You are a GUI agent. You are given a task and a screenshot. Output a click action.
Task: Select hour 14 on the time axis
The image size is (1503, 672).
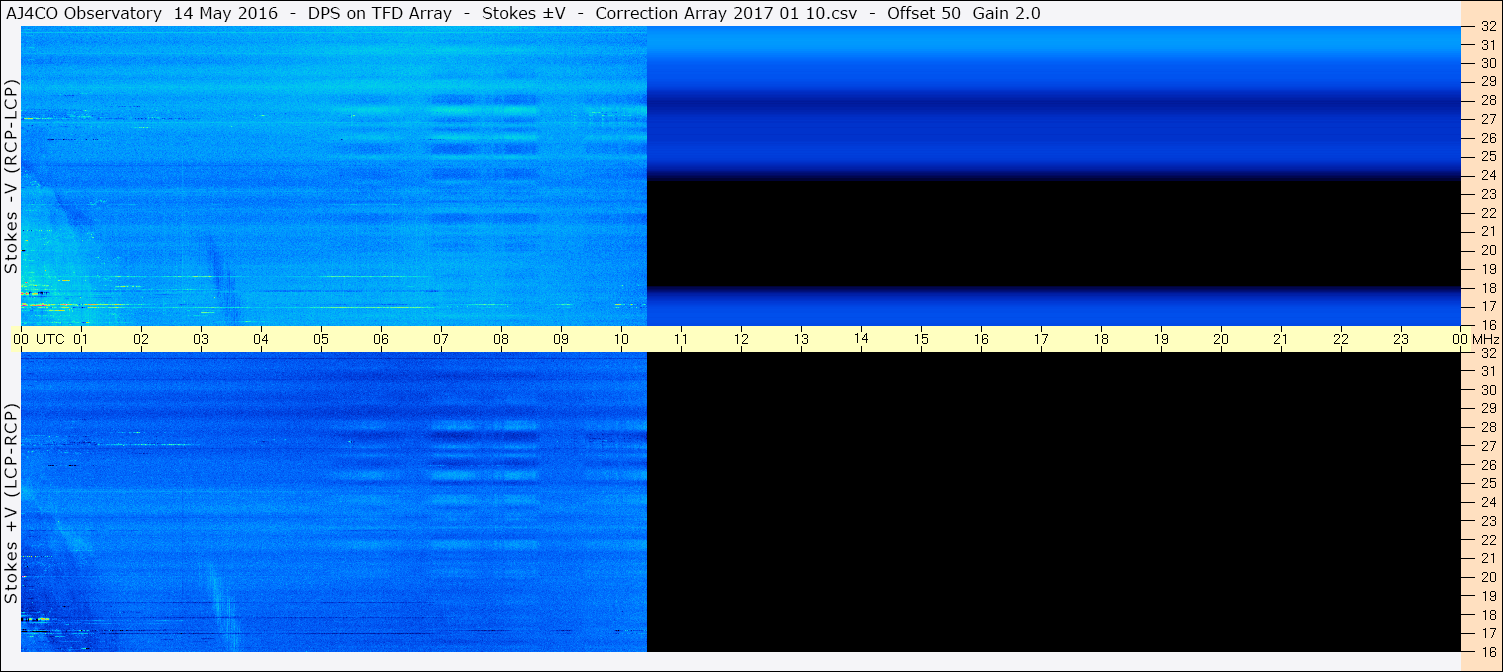point(861,339)
